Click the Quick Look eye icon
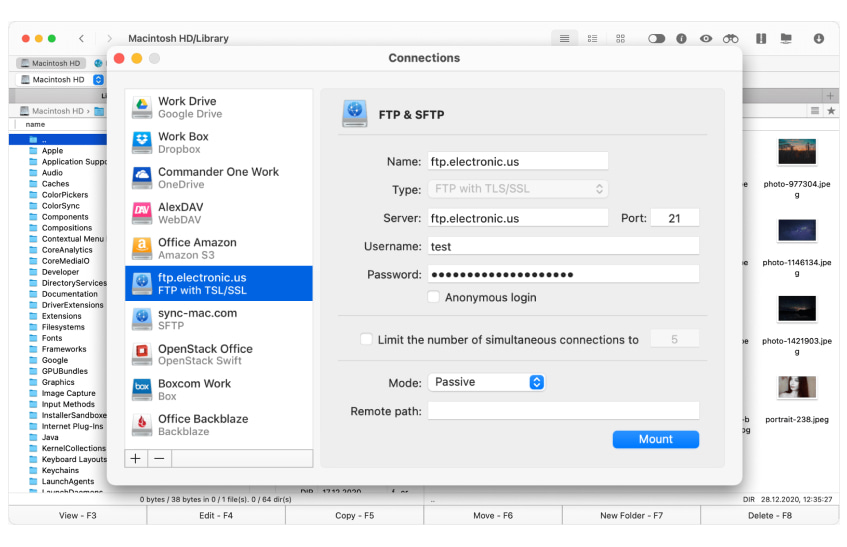847x547 pixels. point(706,38)
